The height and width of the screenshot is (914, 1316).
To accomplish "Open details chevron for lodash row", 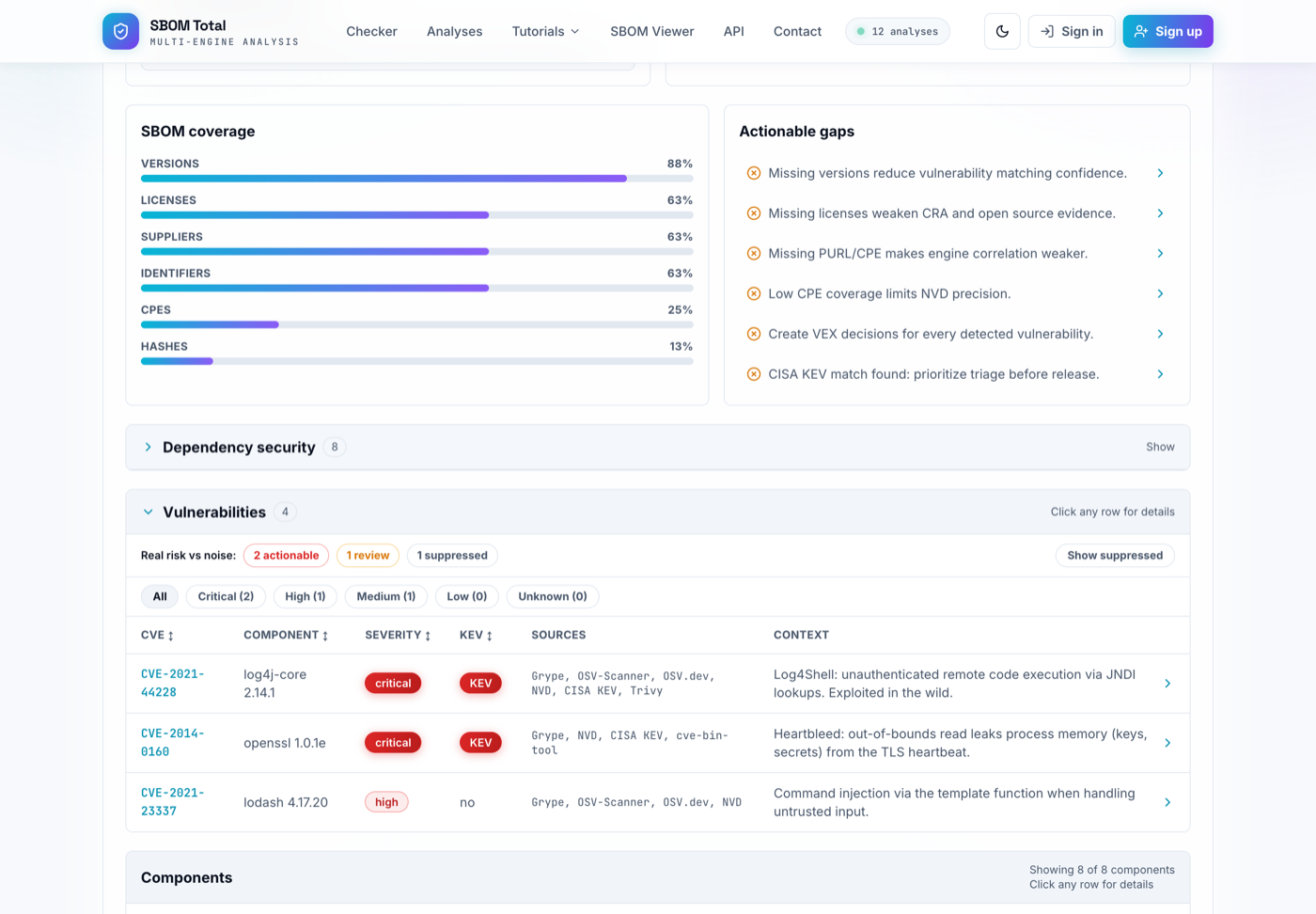I will click(x=1167, y=802).
